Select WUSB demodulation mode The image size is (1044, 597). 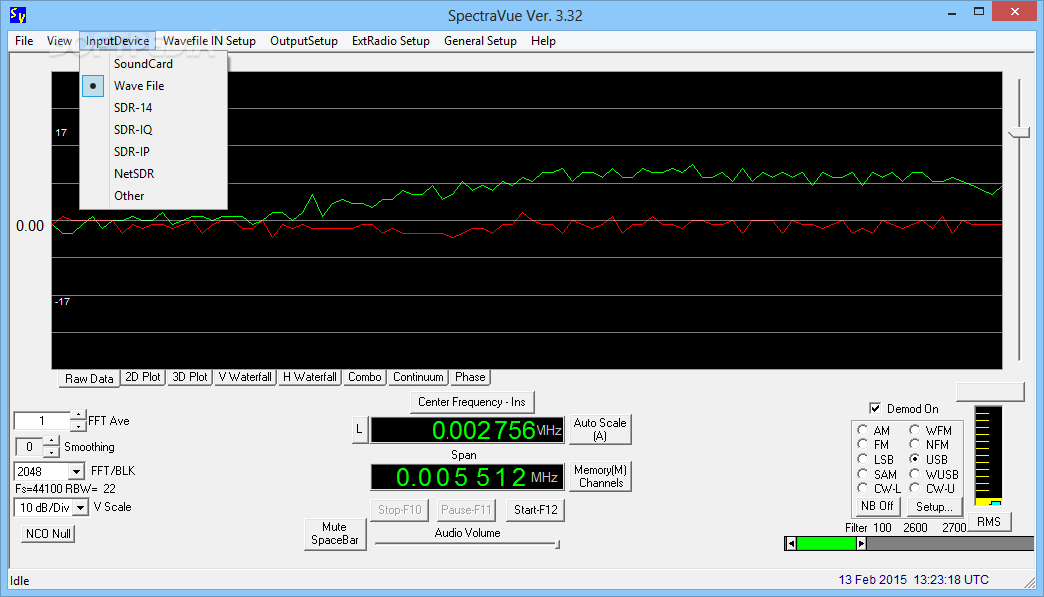[915, 474]
